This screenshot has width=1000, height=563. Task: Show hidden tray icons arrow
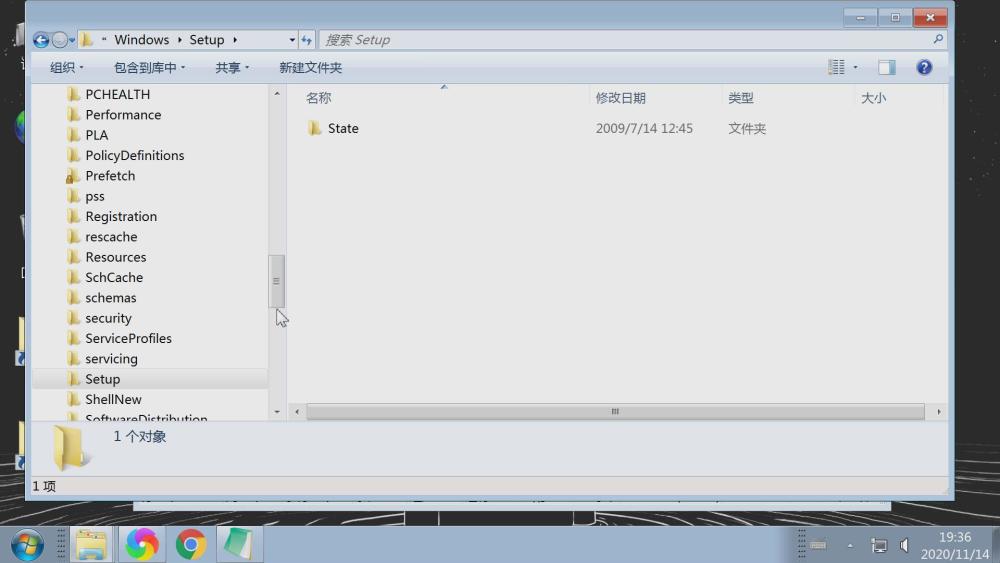[850, 546]
